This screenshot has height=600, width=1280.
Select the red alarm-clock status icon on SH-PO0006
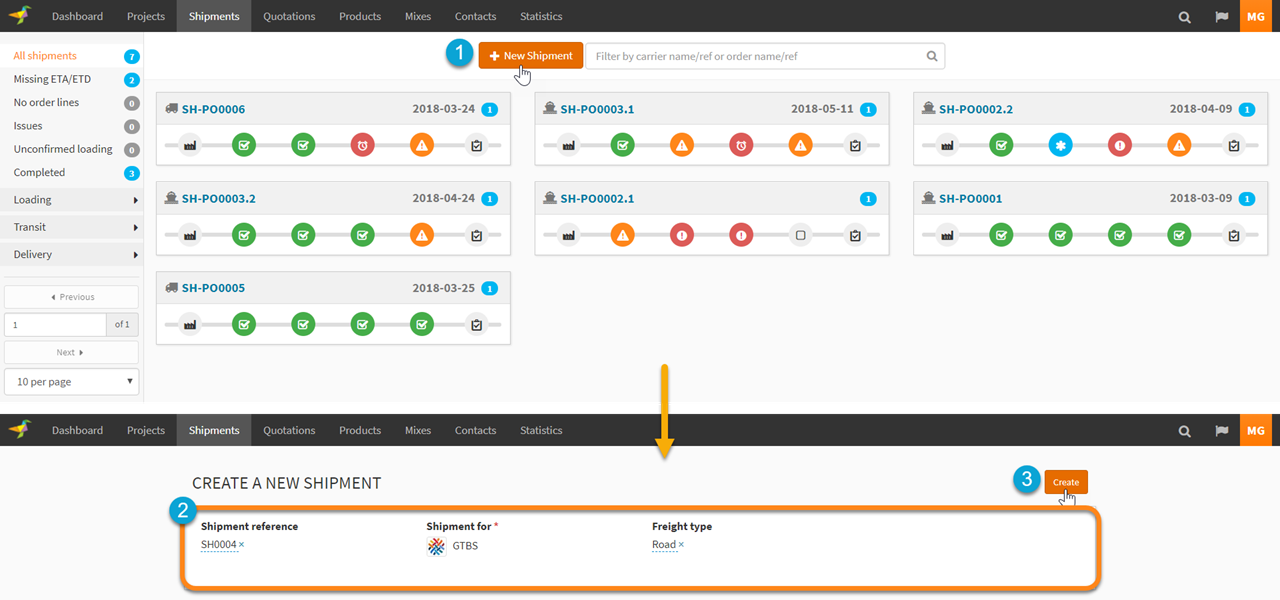pos(362,145)
